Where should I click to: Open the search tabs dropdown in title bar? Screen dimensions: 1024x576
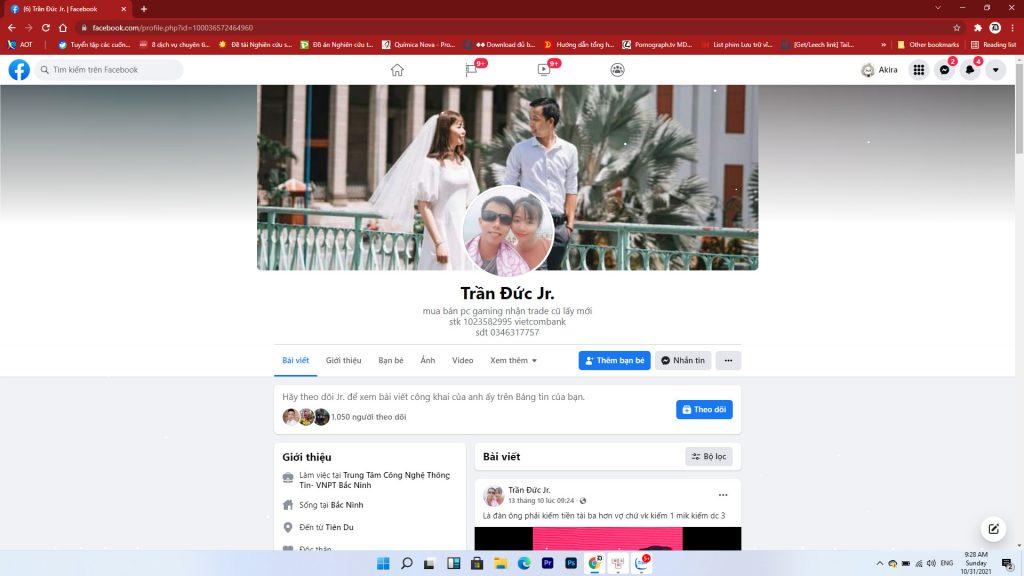tap(938, 8)
